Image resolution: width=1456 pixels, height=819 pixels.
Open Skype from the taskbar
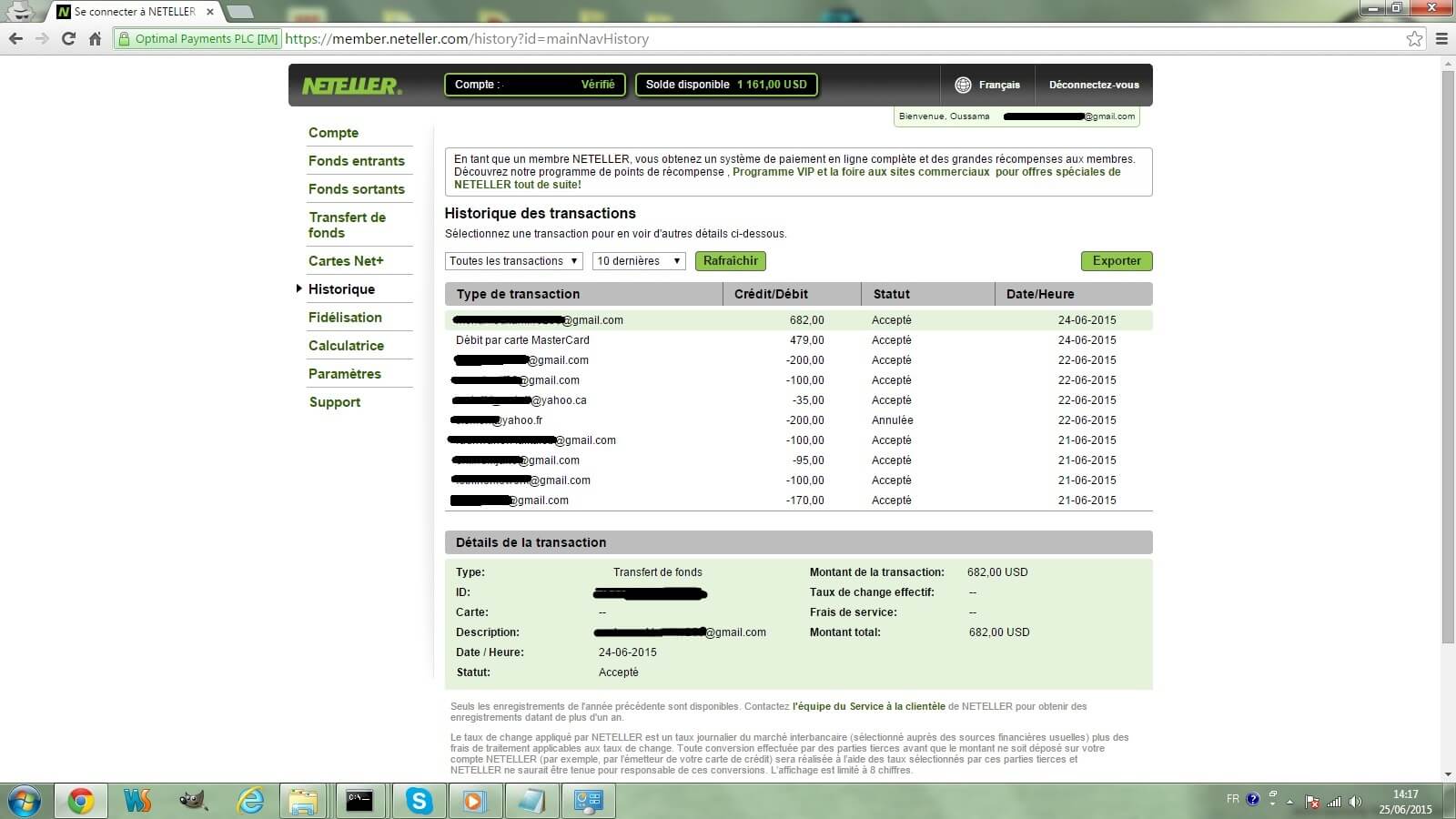tap(419, 801)
